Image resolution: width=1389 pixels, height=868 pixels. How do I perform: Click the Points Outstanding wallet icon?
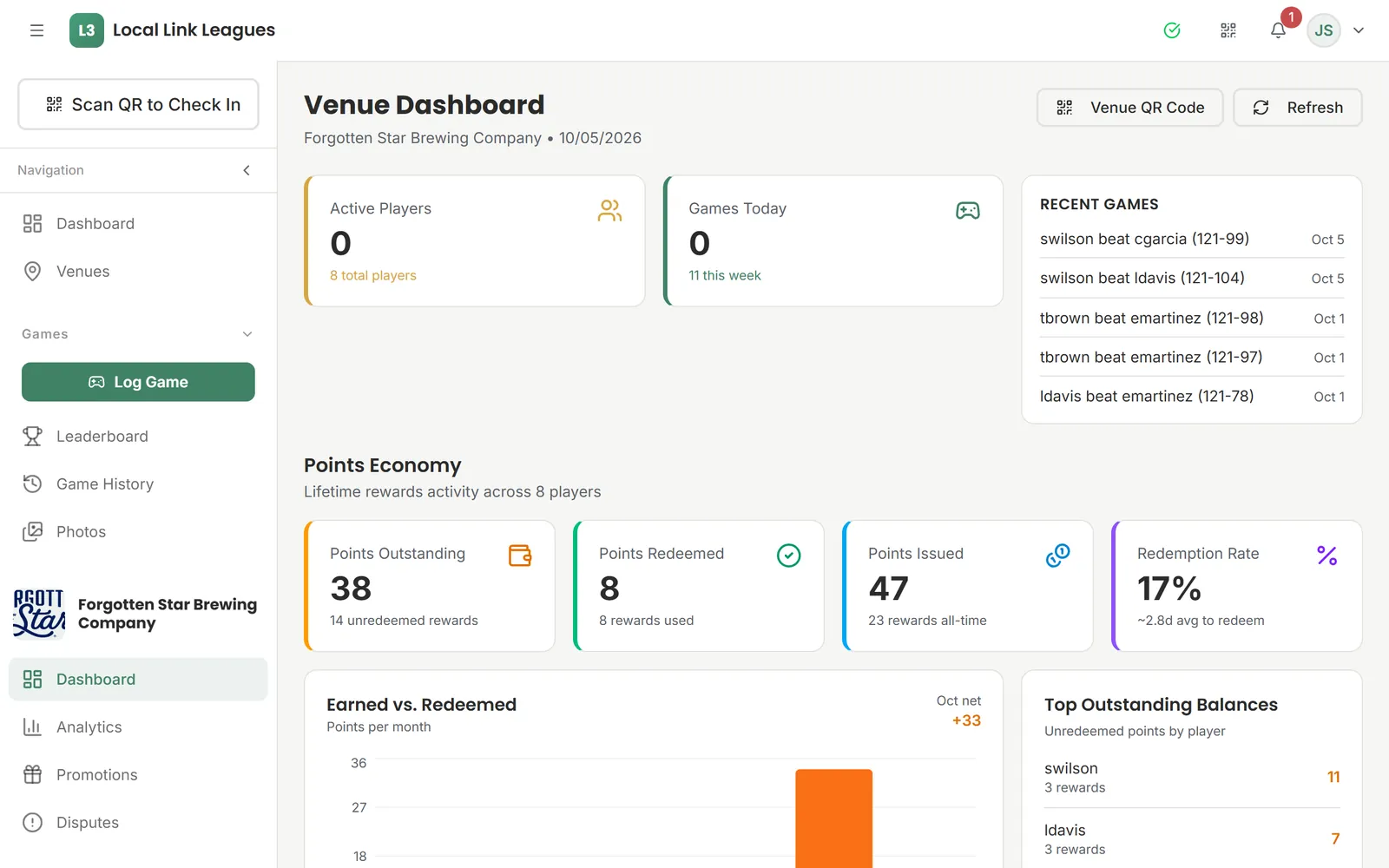520,556
